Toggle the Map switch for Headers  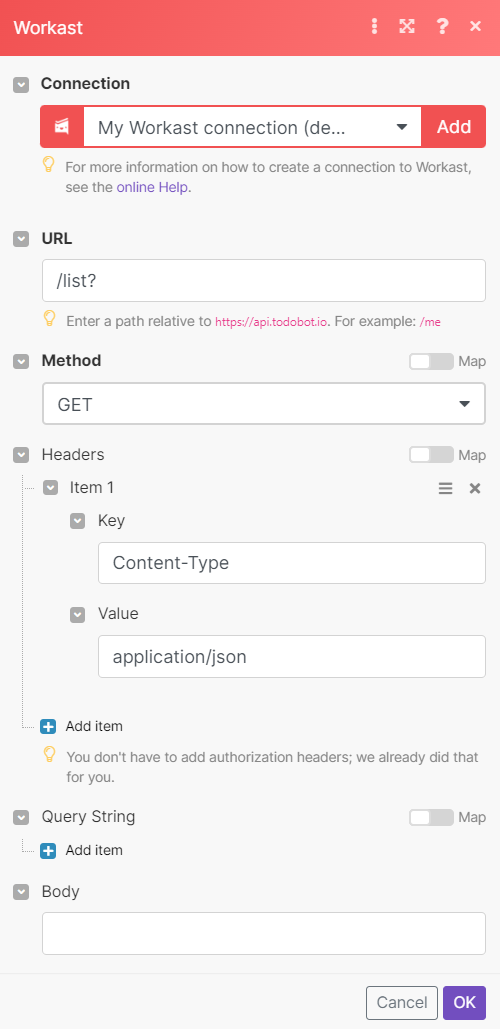[x=431, y=455]
